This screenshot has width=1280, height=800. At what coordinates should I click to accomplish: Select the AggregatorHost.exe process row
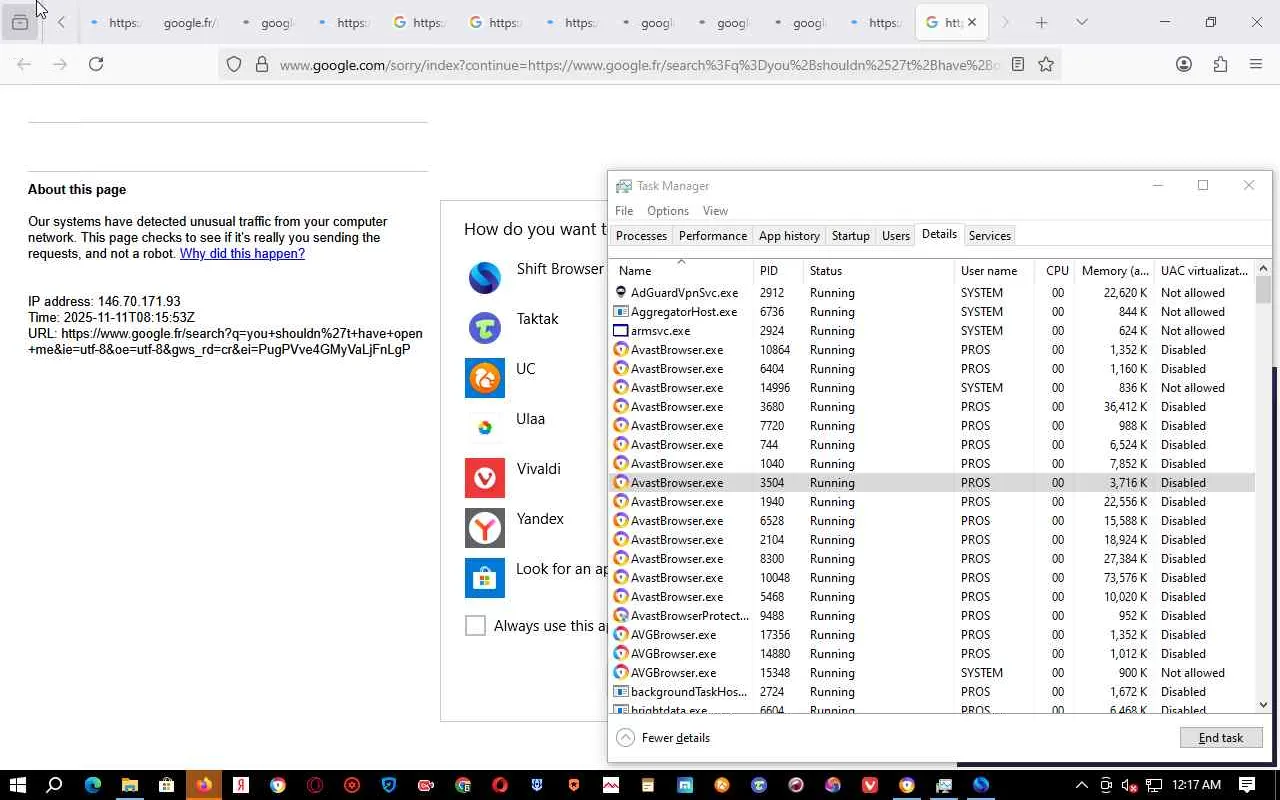[x=931, y=312]
